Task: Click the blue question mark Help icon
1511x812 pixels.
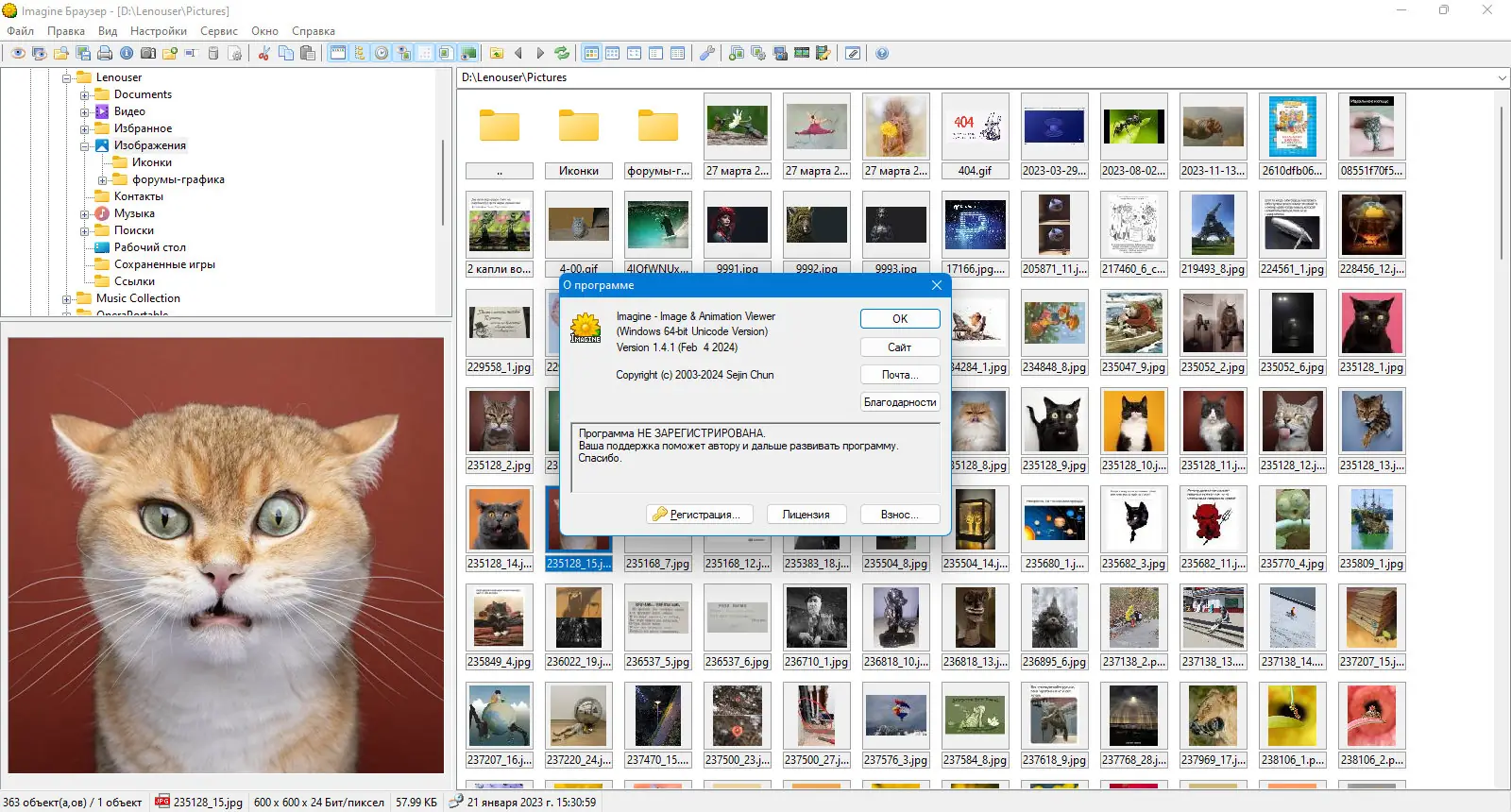Action: pyautogui.click(x=882, y=53)
